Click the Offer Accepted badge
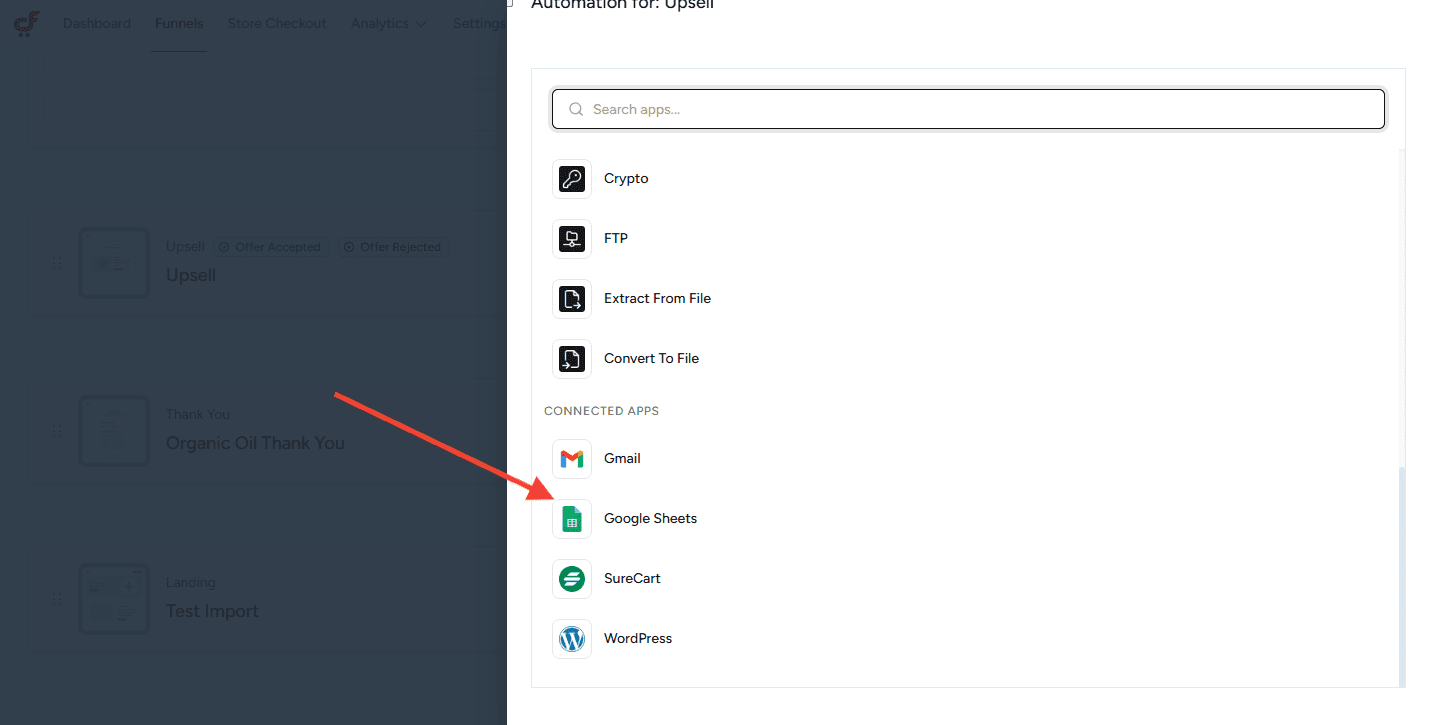 coord(270,247)
